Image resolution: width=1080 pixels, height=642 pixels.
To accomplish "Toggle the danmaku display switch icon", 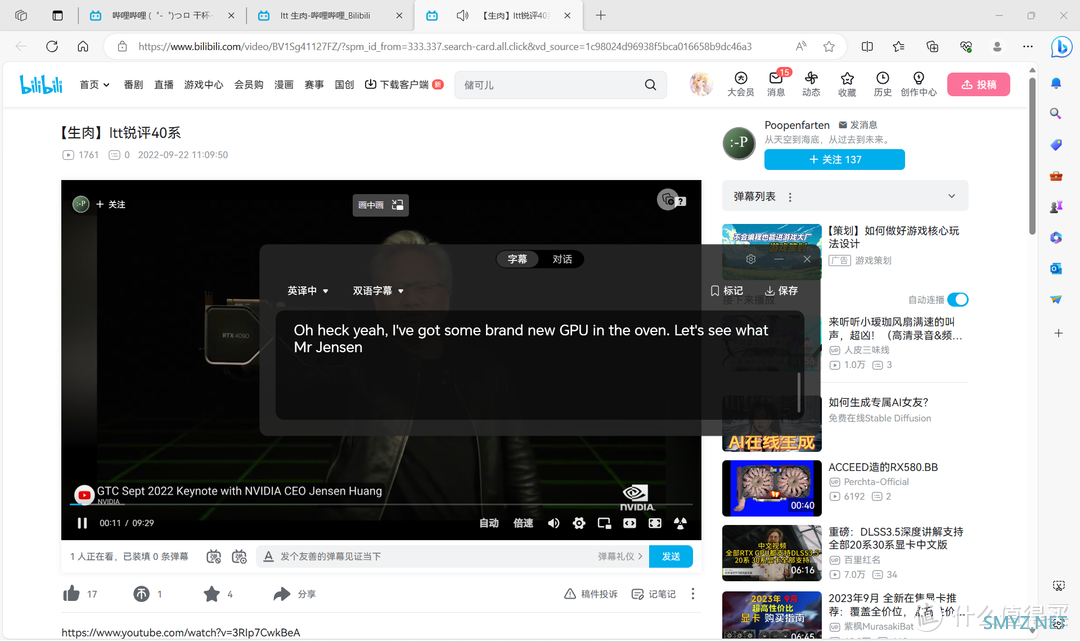I will point(214,557).
